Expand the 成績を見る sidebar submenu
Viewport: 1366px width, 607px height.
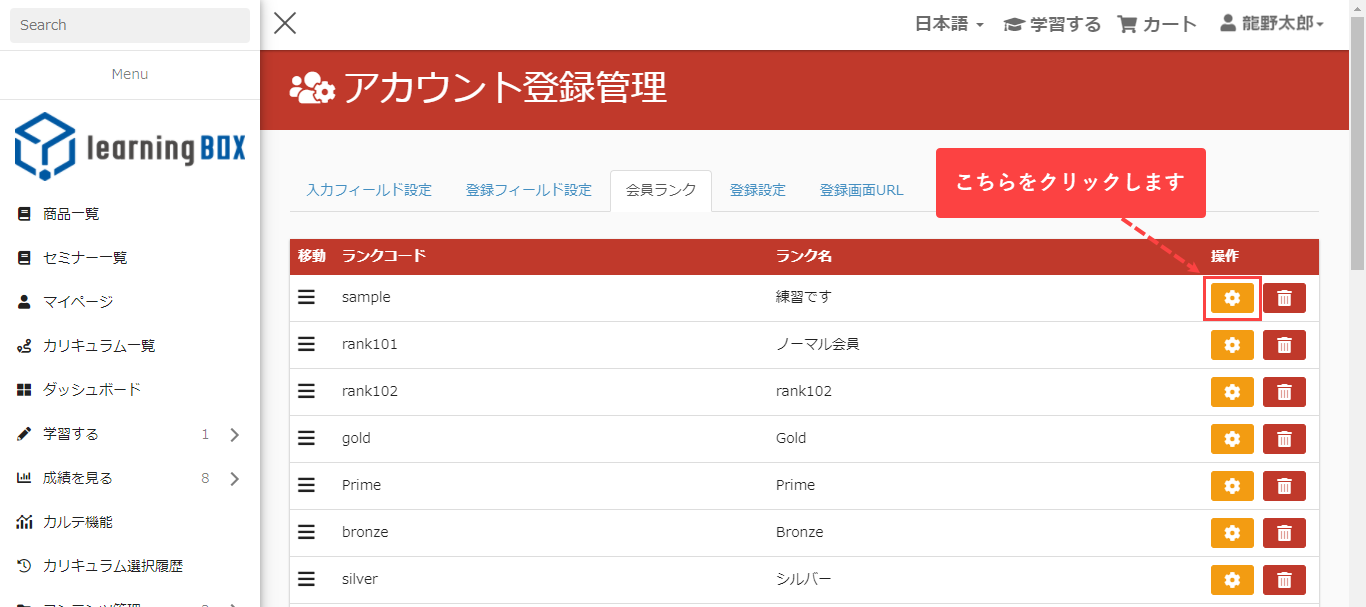point(234,478)
